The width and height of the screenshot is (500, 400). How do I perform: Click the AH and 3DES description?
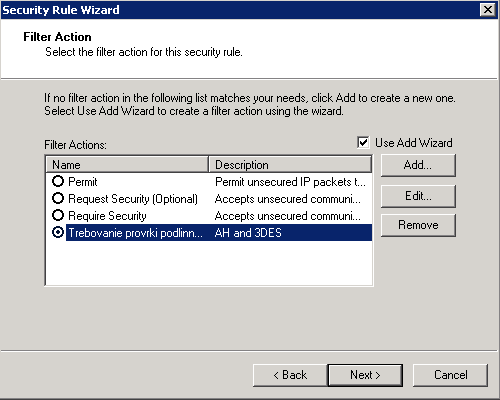click(x=248, y=233)
